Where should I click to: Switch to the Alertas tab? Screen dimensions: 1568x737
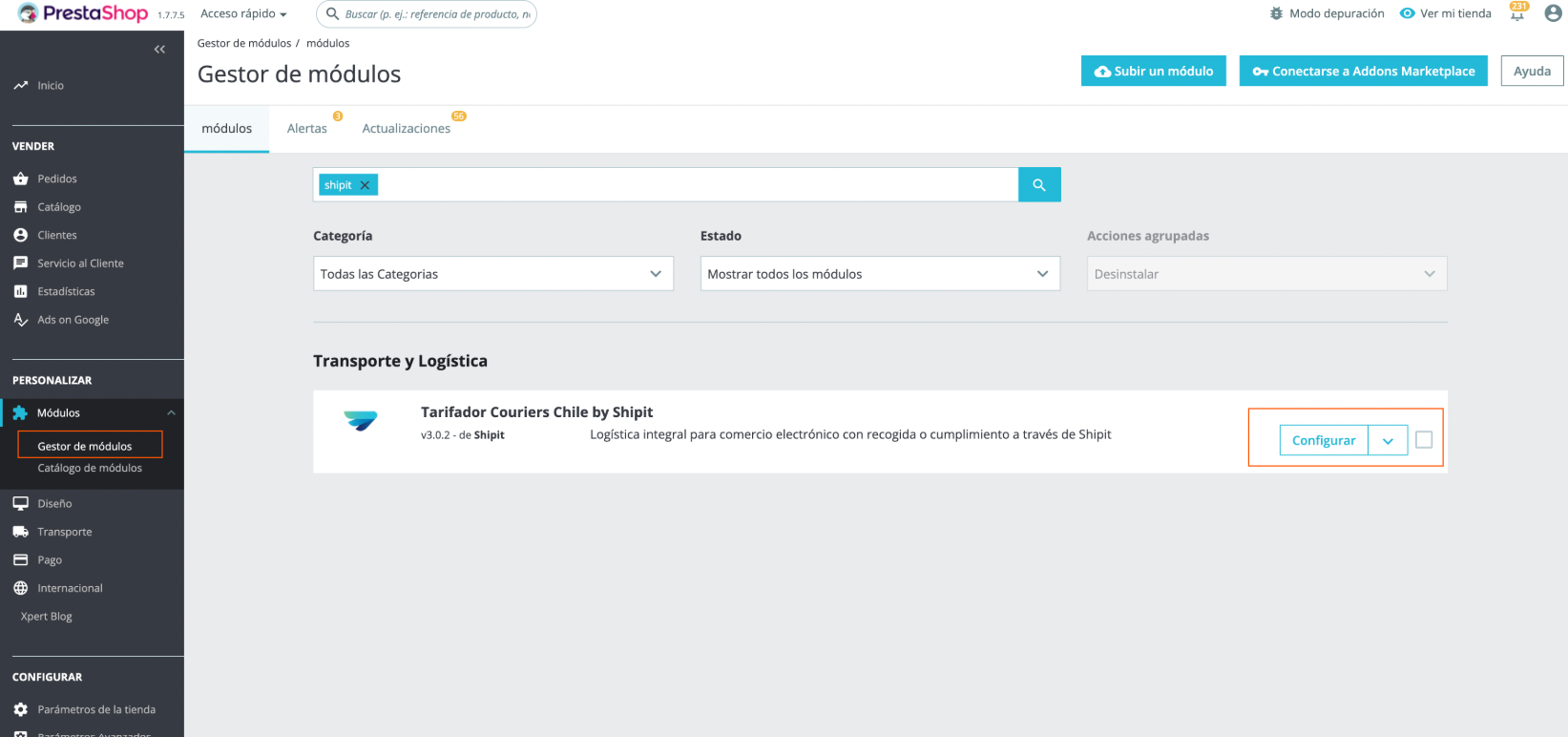(x=307, y=129)
